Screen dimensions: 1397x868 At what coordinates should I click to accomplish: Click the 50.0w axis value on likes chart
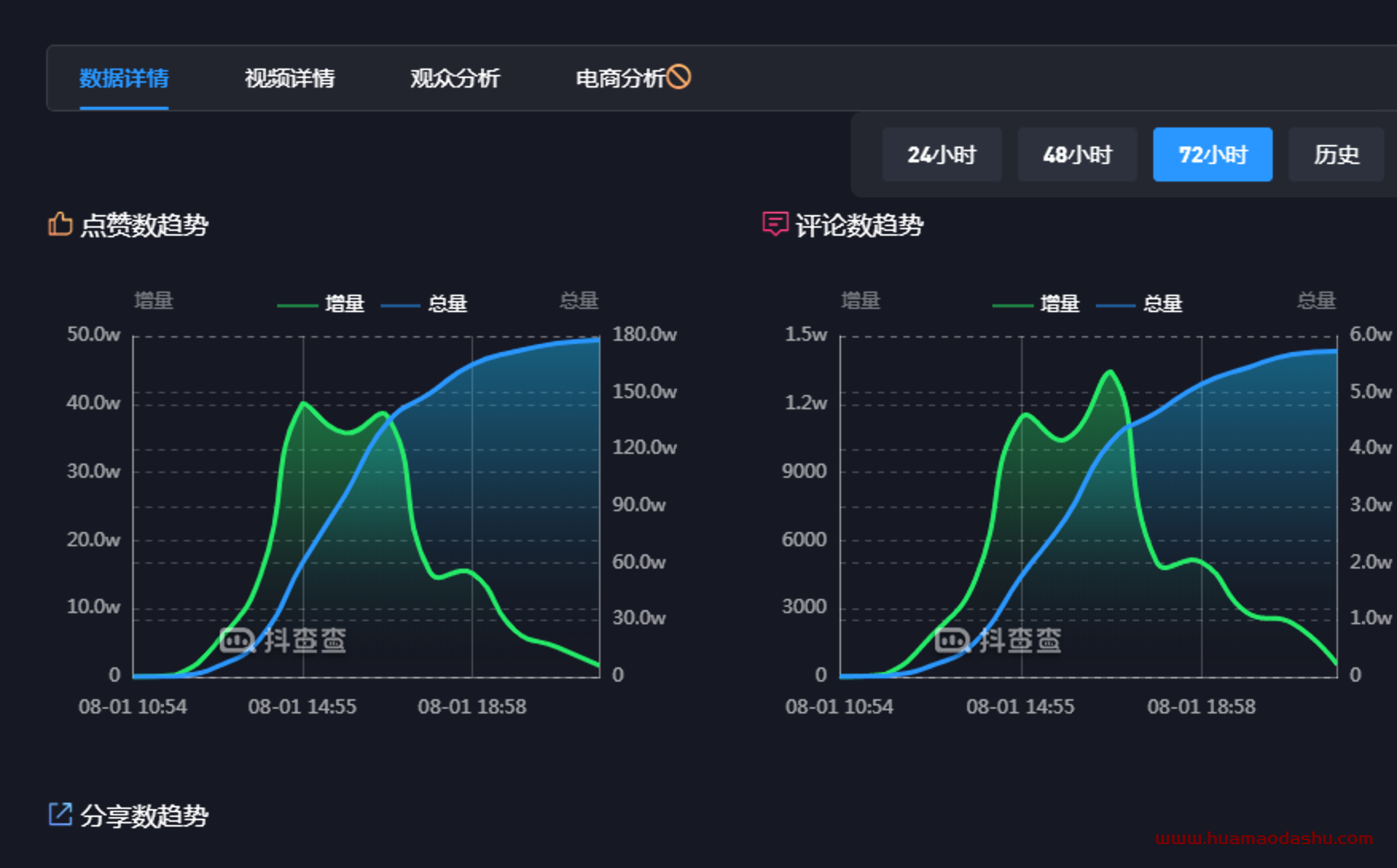(x=93, y=334)
